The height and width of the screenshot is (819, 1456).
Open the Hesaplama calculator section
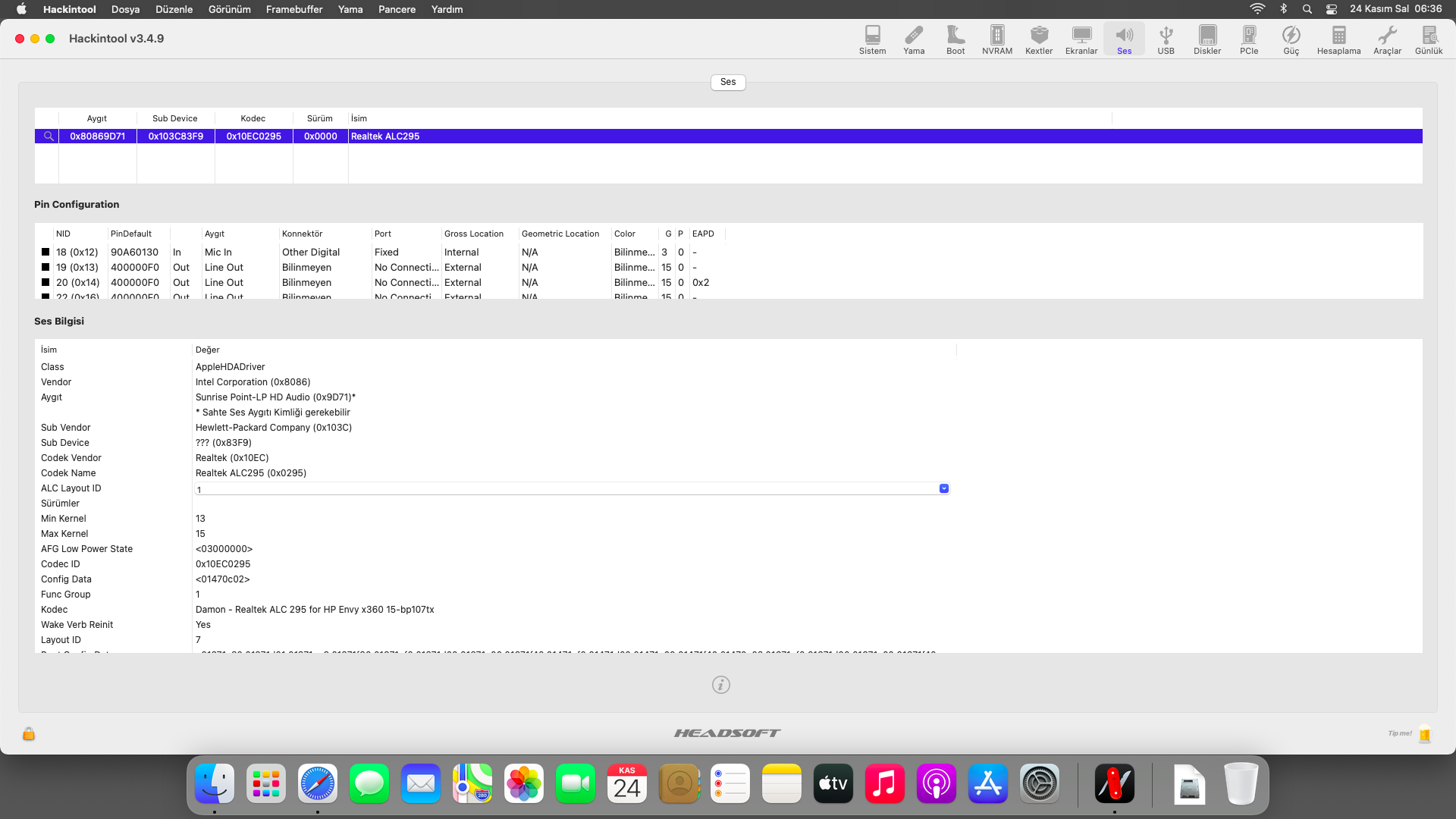click(x=1338, y=39)
